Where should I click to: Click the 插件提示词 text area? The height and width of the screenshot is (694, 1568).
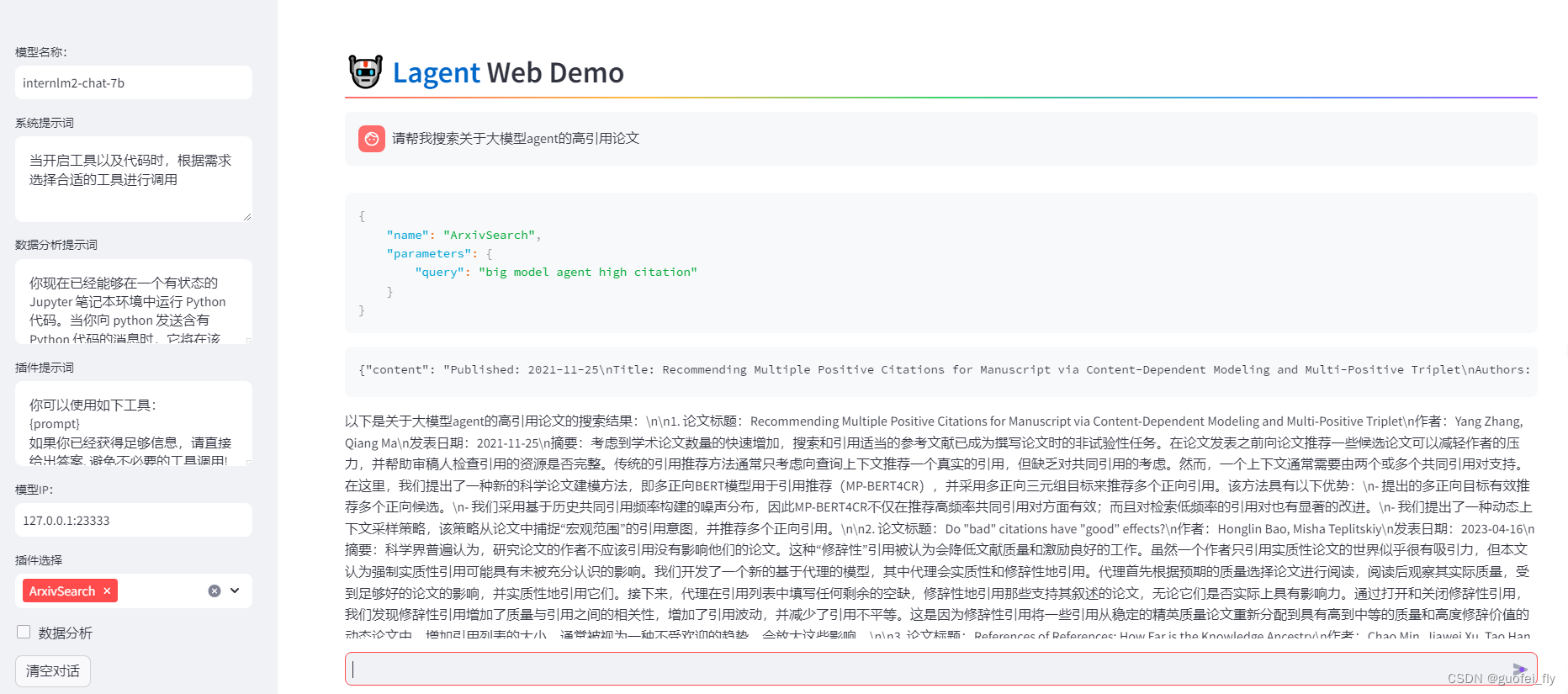[134, 423]
